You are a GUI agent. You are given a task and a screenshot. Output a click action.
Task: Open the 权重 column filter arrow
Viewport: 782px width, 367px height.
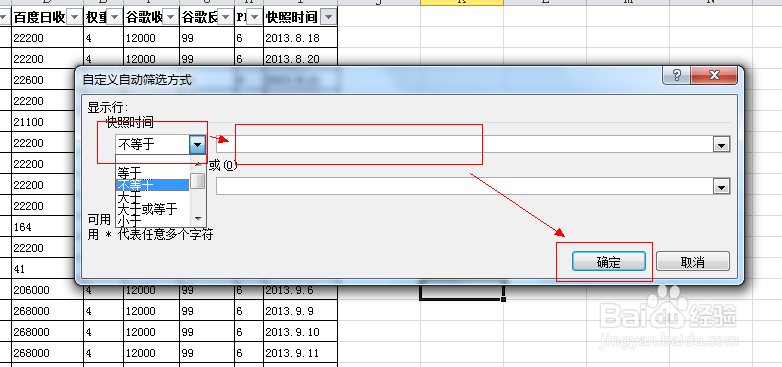click(x=115, y=17)
